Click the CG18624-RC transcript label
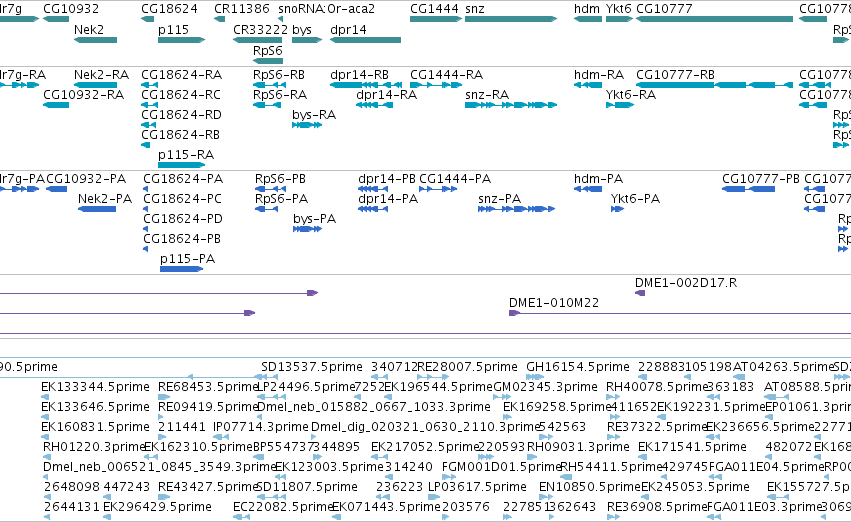Image resolution: width=851 pixels, height=522 pixels. coord(181,94)
